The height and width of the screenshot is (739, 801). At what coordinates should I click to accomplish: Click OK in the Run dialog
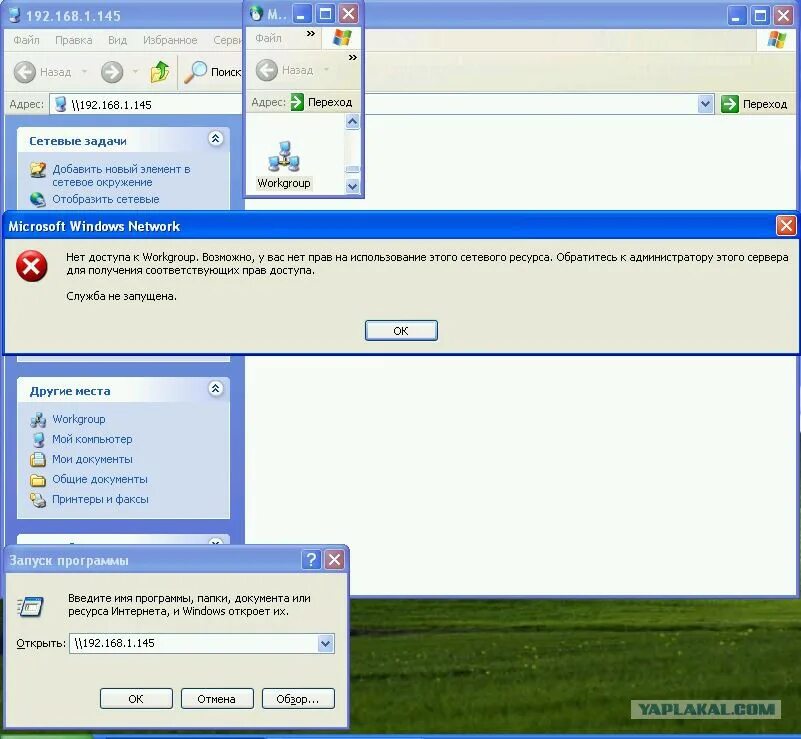click(136, 698)
